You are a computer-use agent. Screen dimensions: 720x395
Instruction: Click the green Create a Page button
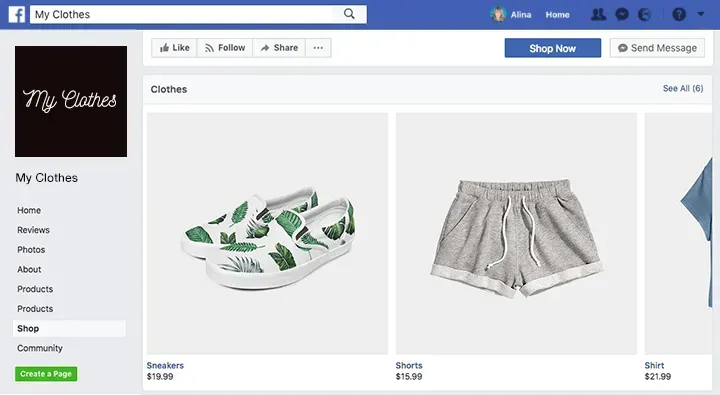(x=46, y=374)
